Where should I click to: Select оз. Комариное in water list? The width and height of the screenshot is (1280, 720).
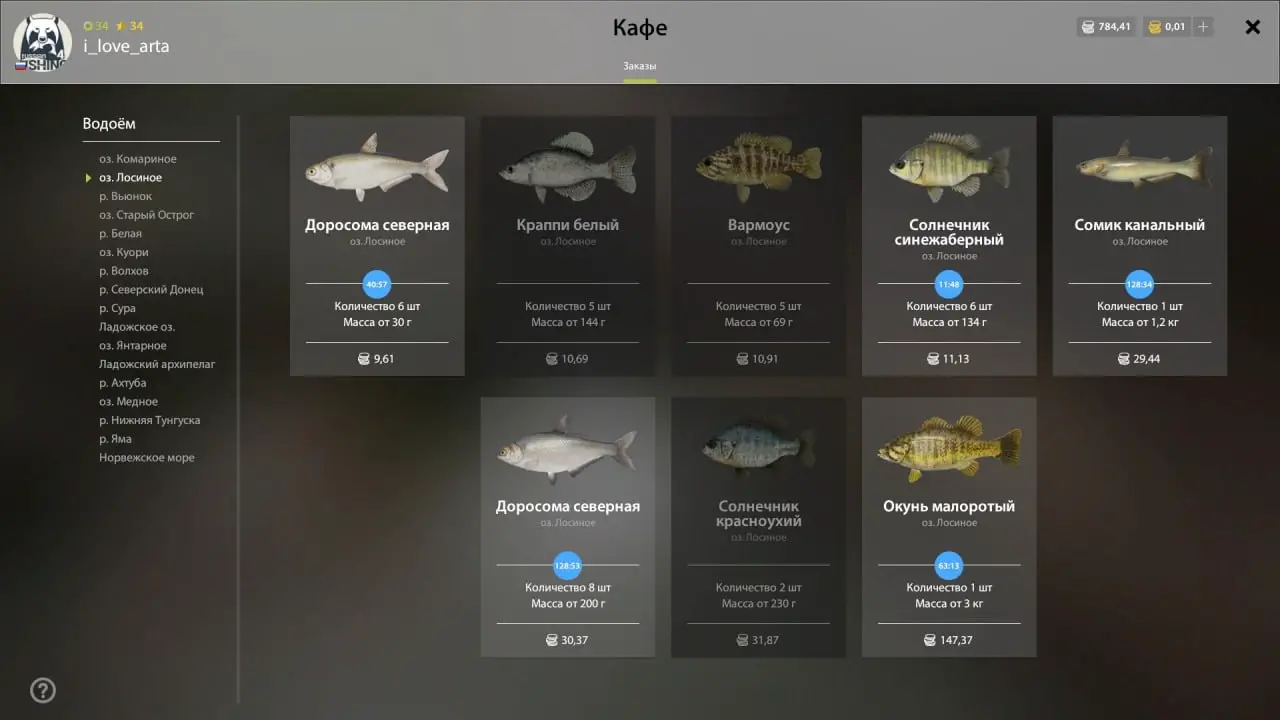coord(138,159)
